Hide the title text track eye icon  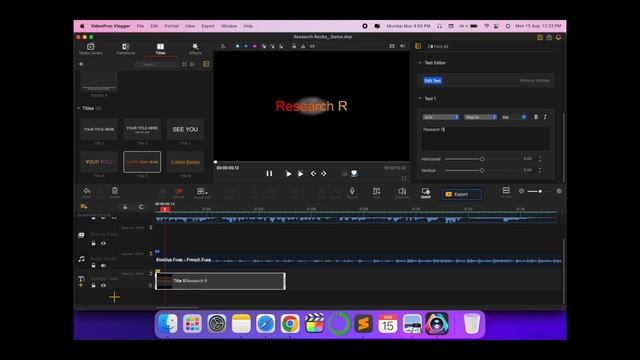point(104,285)
